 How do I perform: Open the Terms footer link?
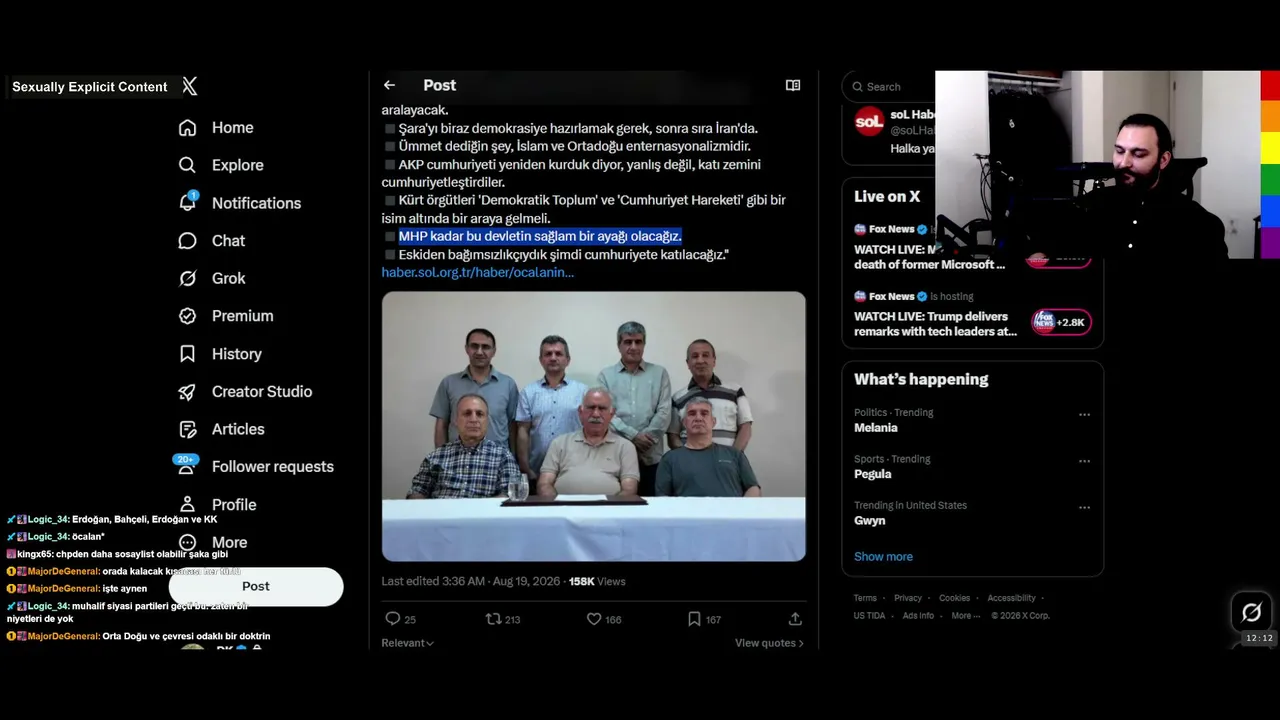click(x=865, y=598)
